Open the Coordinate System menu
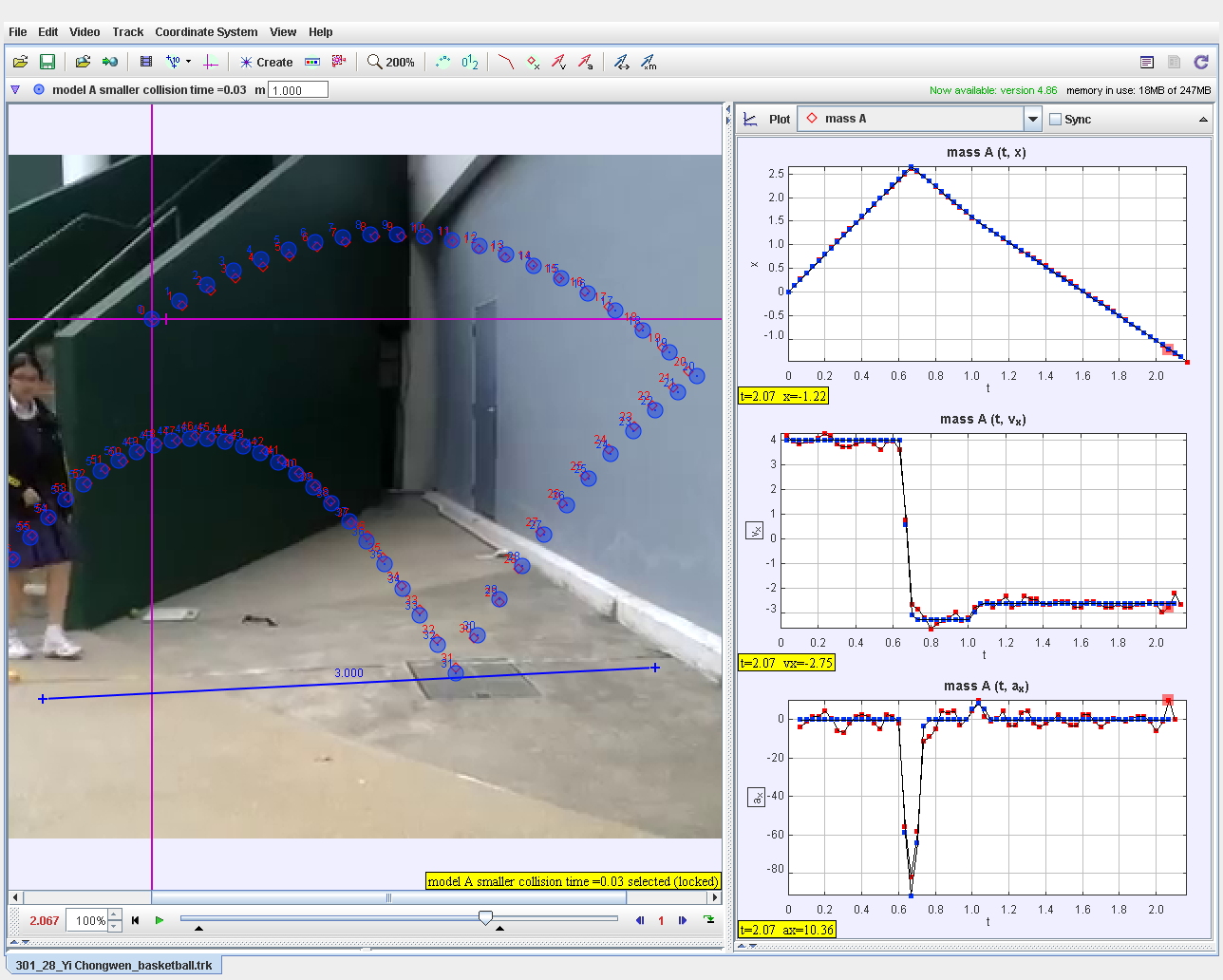 [206, 31]
